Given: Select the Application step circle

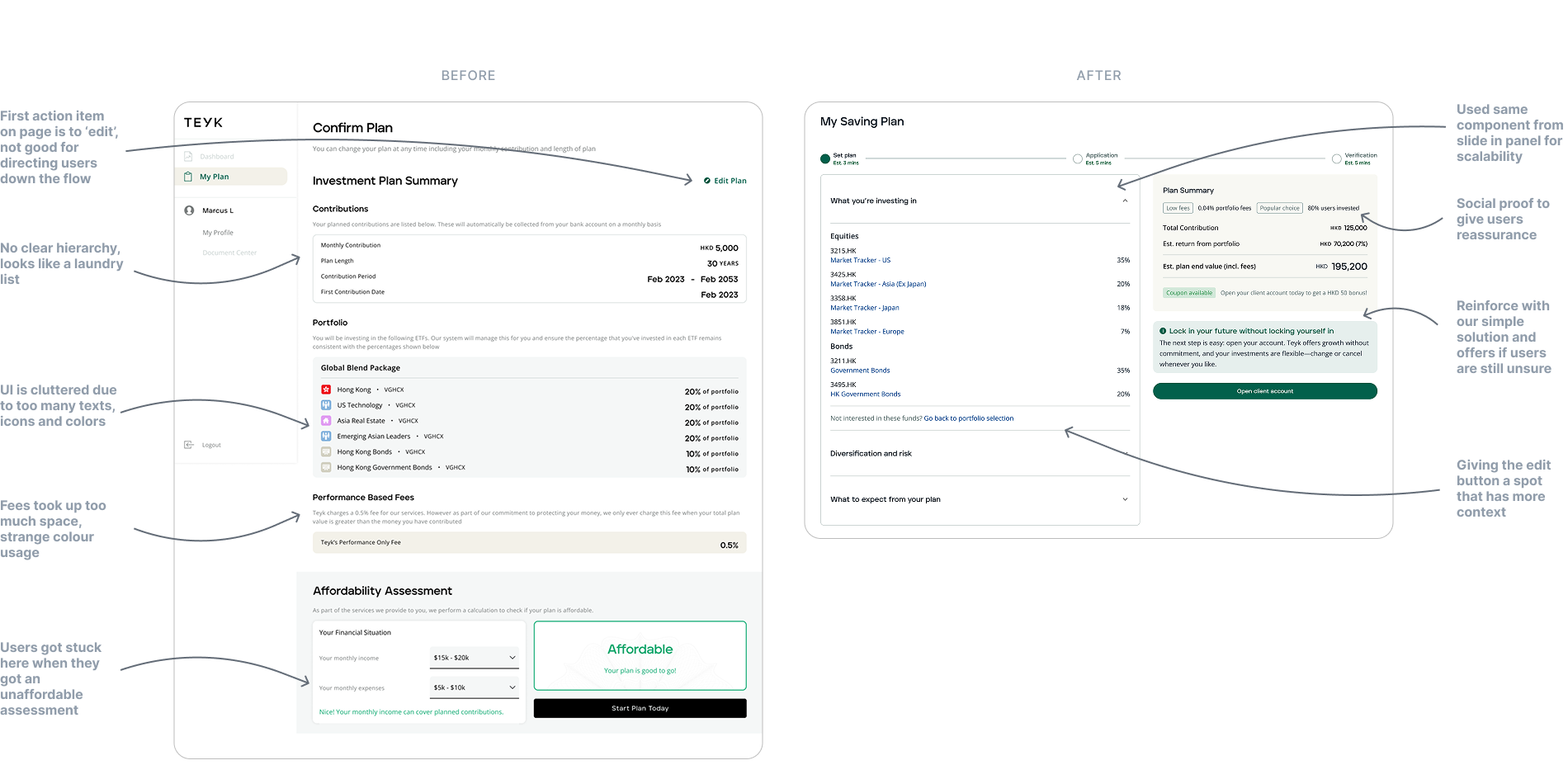Looking at the screenshot, I should point(1078,158).
